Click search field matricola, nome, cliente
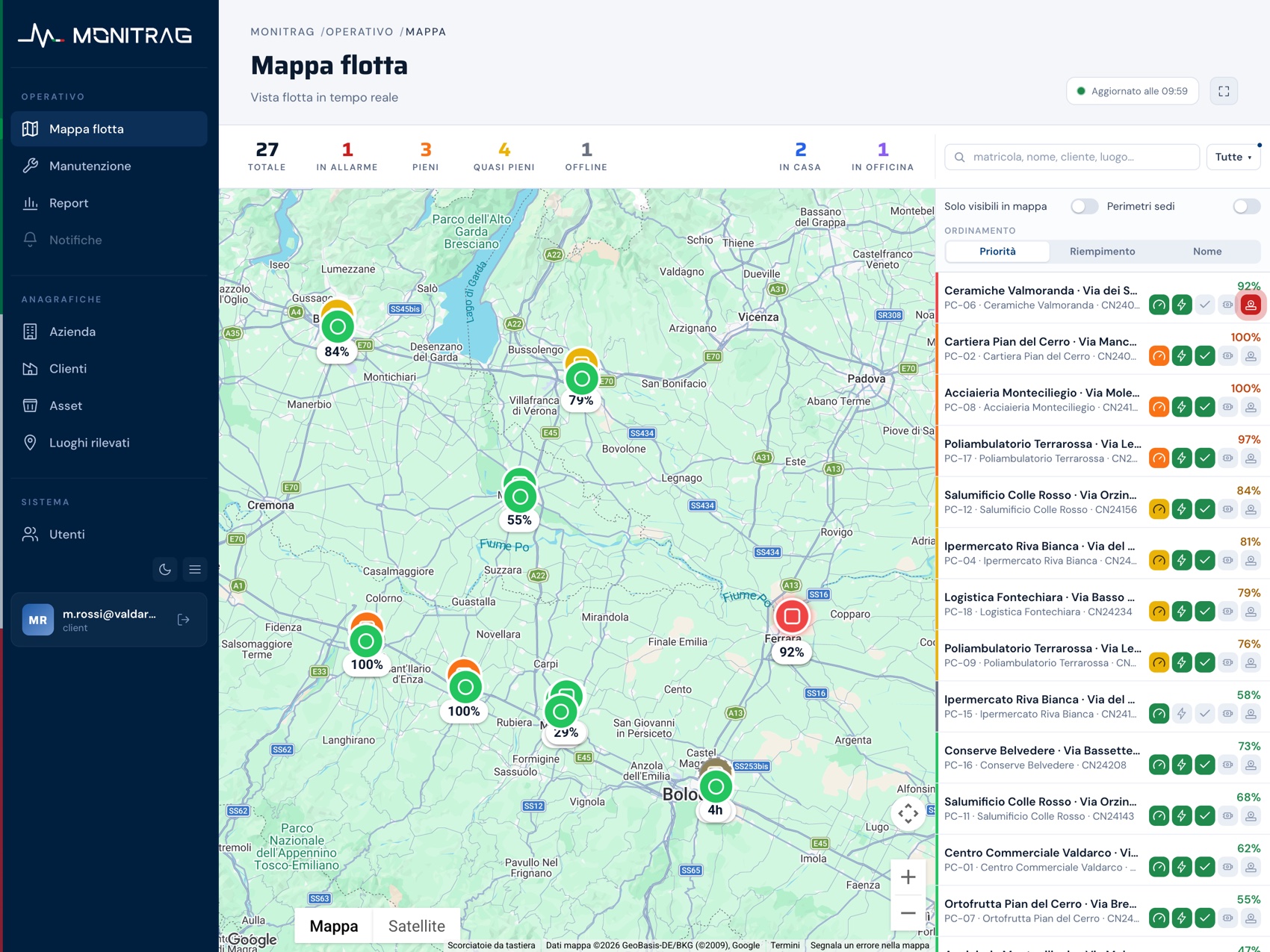1270x952 pixels. [1072, 157]
